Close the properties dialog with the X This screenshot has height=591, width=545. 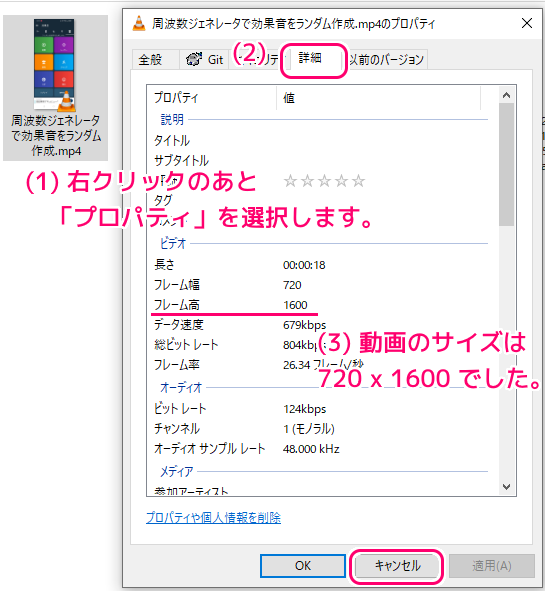(527, 23)
